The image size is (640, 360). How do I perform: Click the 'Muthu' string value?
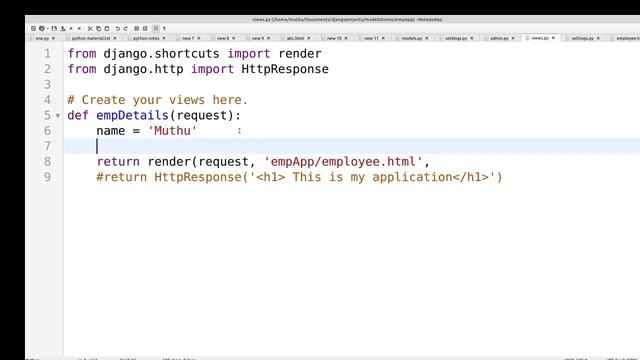pyautogui.click(x=172, y=131)
